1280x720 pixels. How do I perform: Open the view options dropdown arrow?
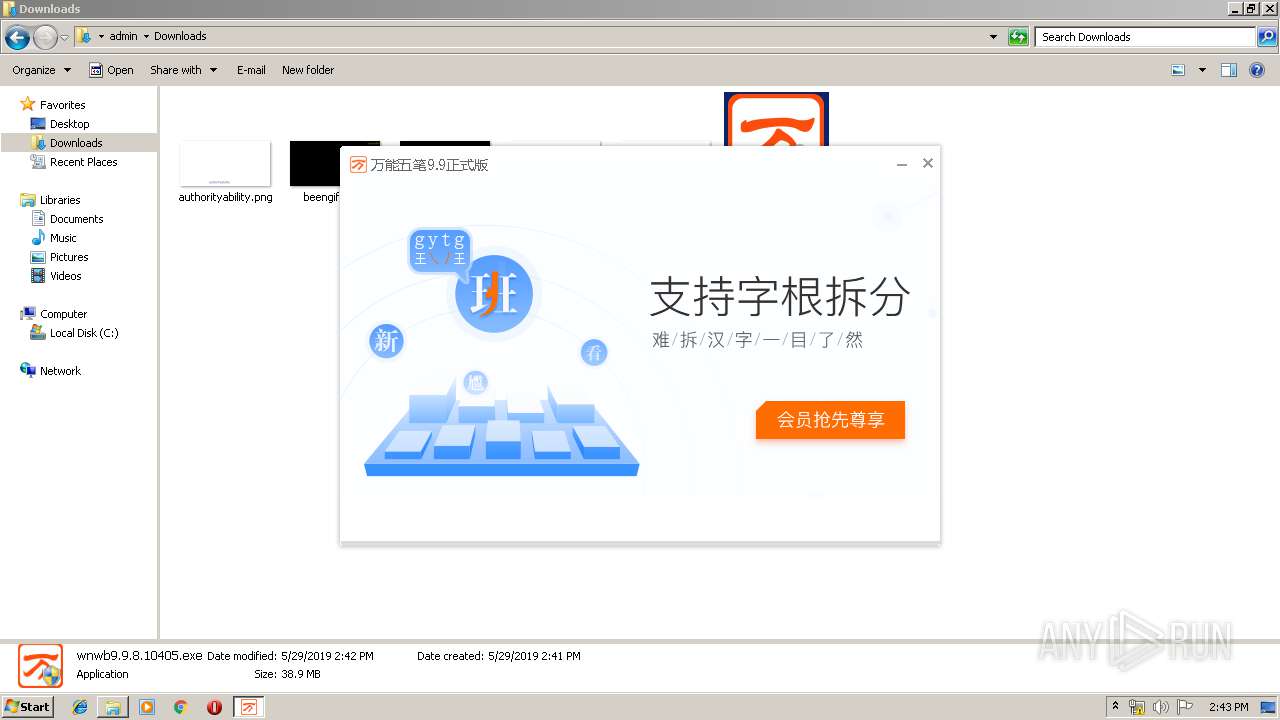[1202, 70]
